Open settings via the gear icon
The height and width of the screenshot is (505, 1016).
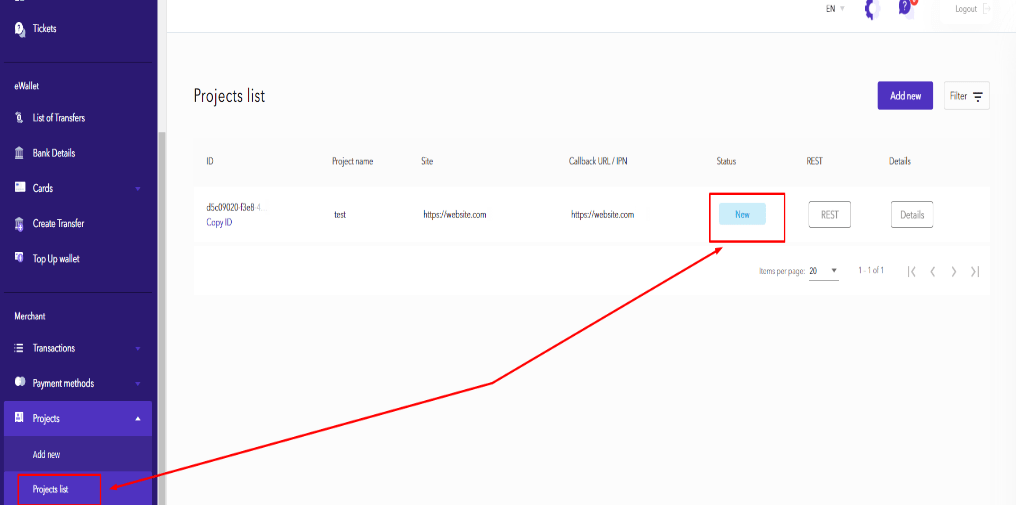871,9
